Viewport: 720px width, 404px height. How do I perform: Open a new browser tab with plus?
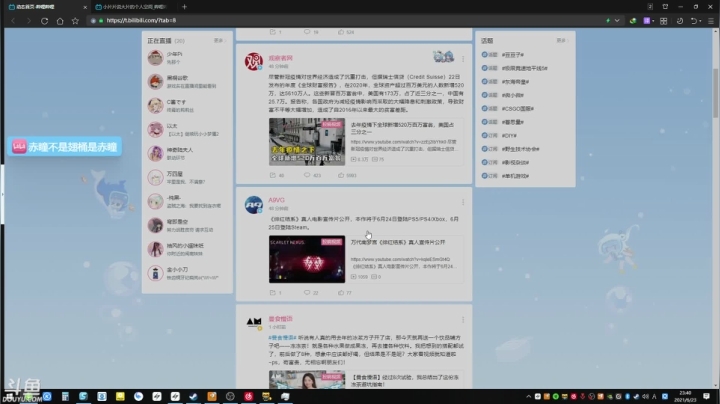(x=185, y=7)
